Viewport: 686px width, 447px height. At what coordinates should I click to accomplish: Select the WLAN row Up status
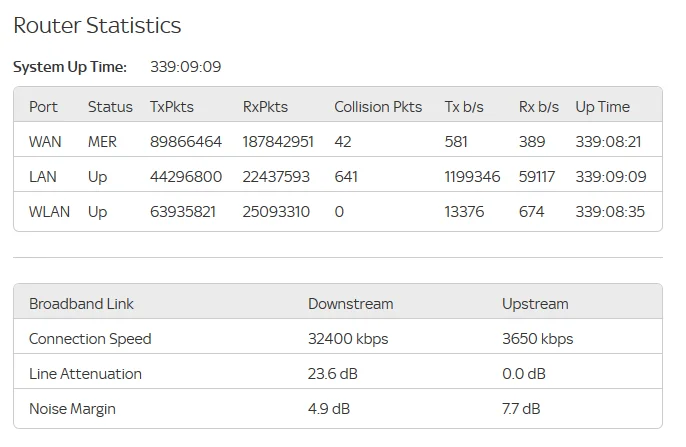(97, 212)
